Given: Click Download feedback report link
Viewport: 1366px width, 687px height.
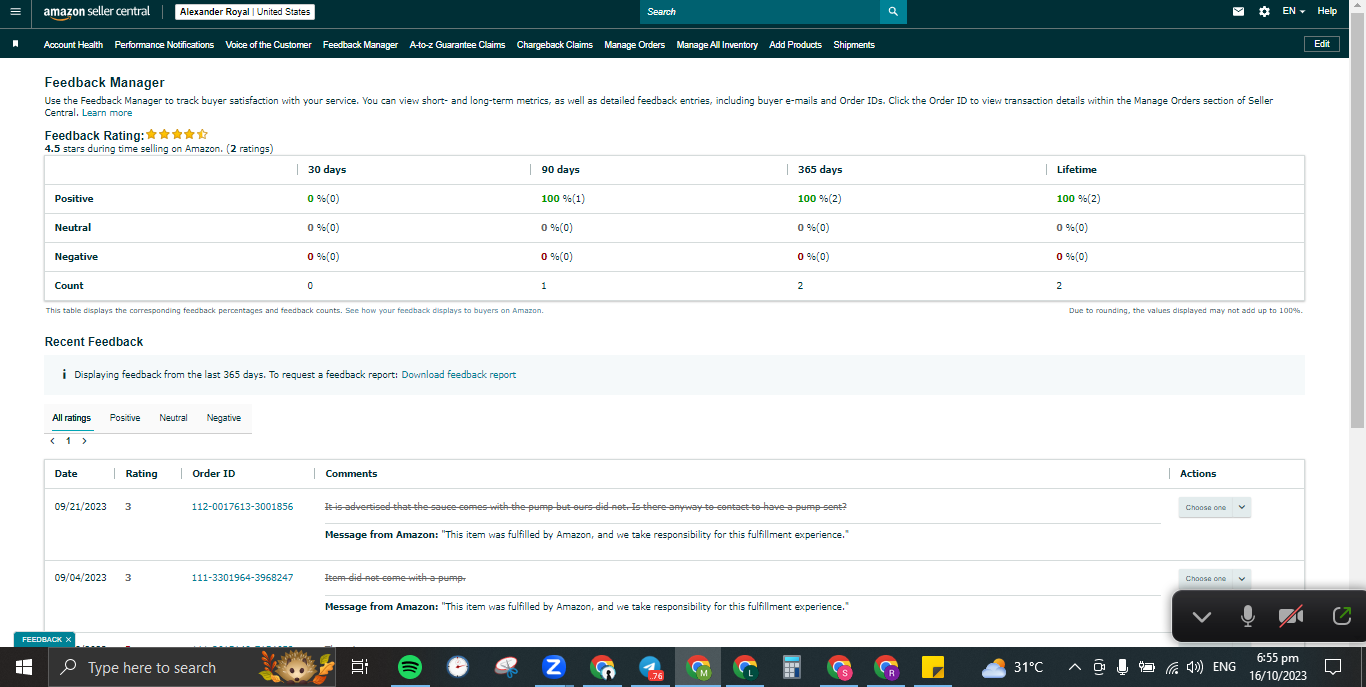Looking at the screenshot, I should [459, 375].
